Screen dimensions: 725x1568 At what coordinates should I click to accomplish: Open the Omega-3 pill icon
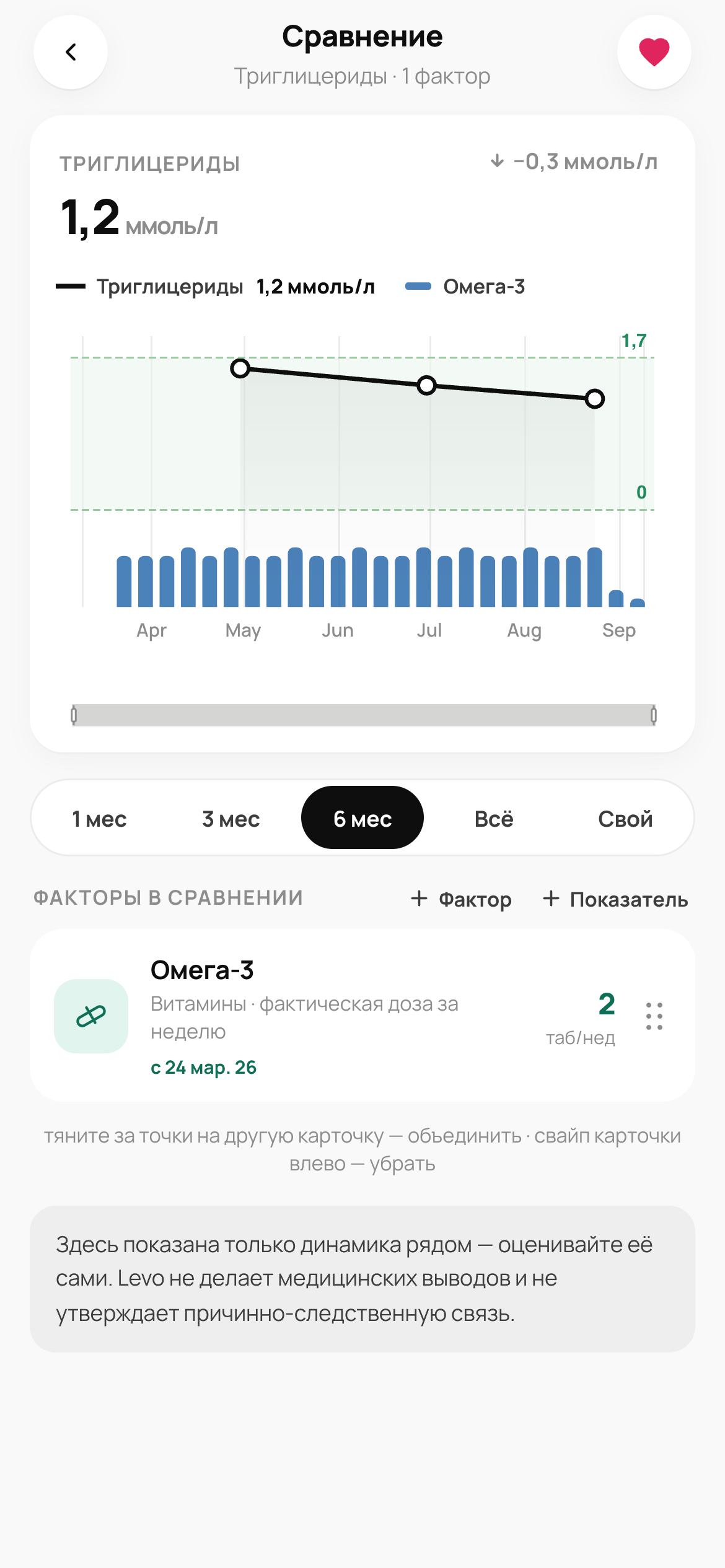click(x=91, y=1016)
